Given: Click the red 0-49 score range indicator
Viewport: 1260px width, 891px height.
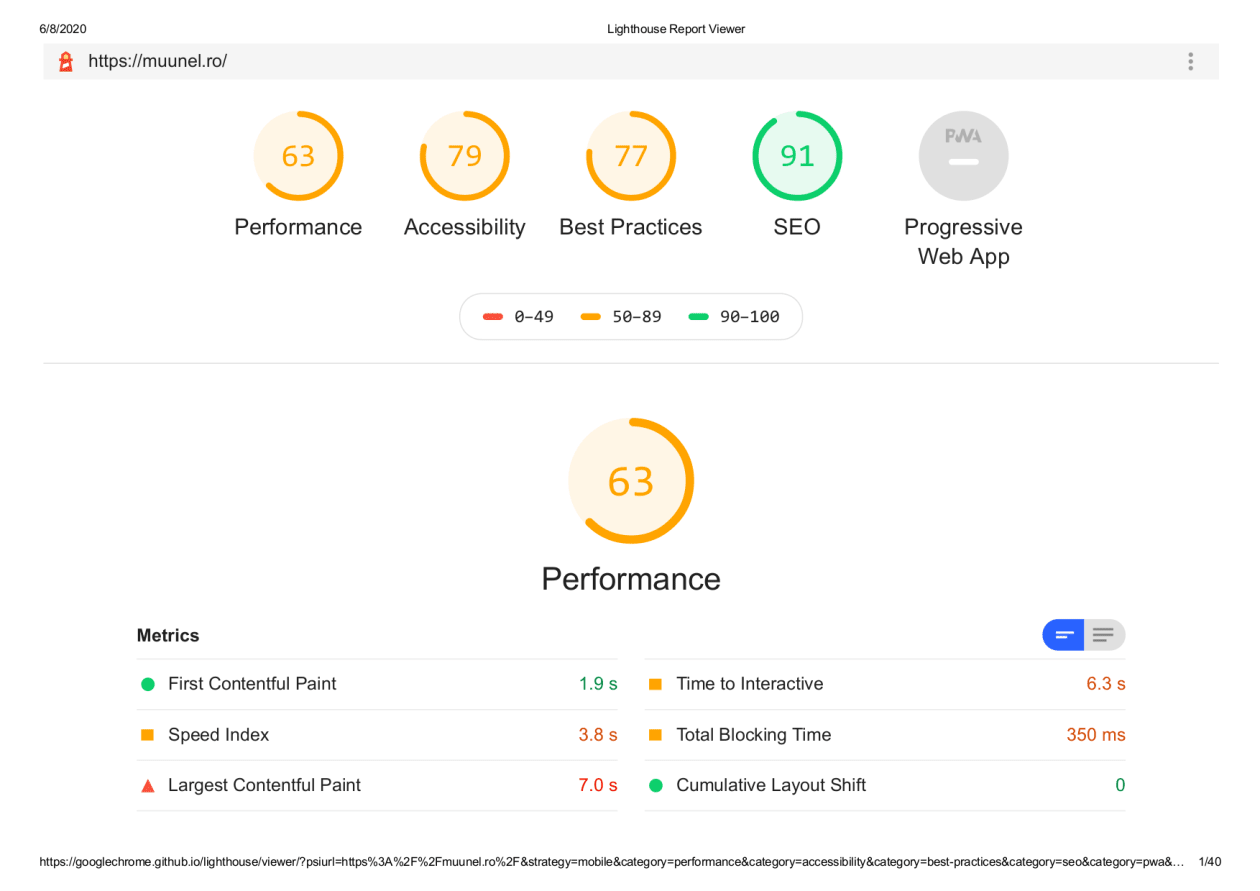Looking at the screenshot, I should click(x=494, y=316).
